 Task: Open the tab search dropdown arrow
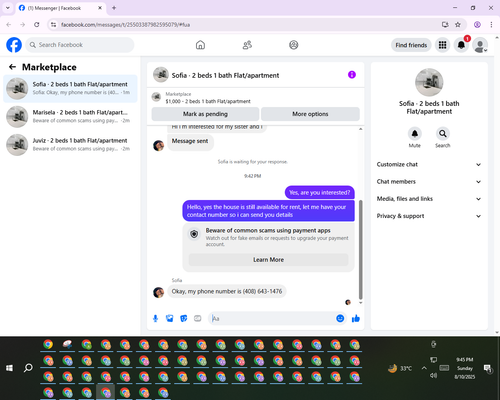[8, 8]
